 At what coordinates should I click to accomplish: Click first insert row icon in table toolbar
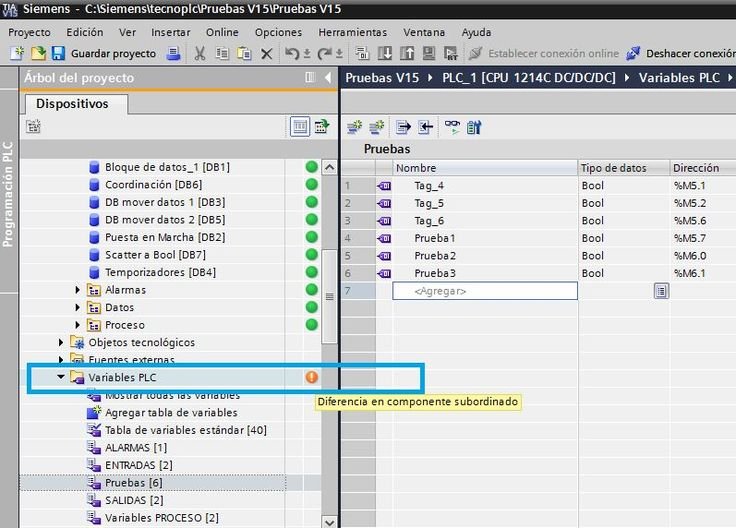(354, 127)
